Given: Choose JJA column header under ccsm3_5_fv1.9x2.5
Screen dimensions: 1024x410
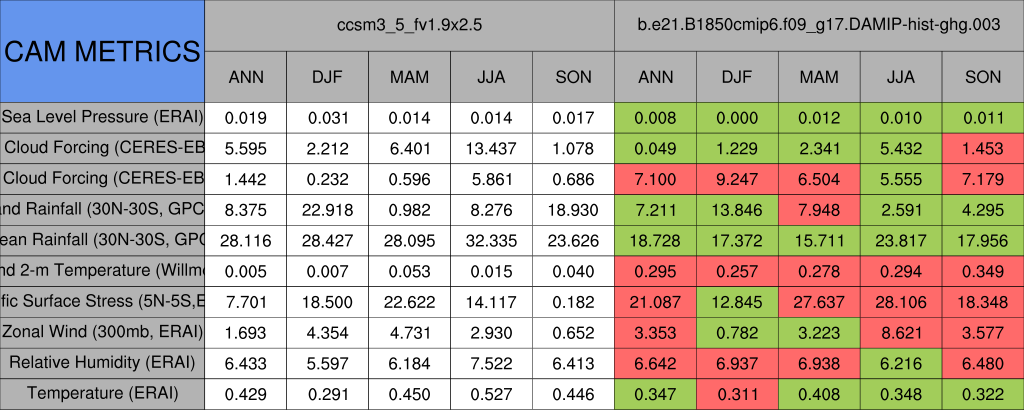Looking at the screenshot, I should point(491,77).
